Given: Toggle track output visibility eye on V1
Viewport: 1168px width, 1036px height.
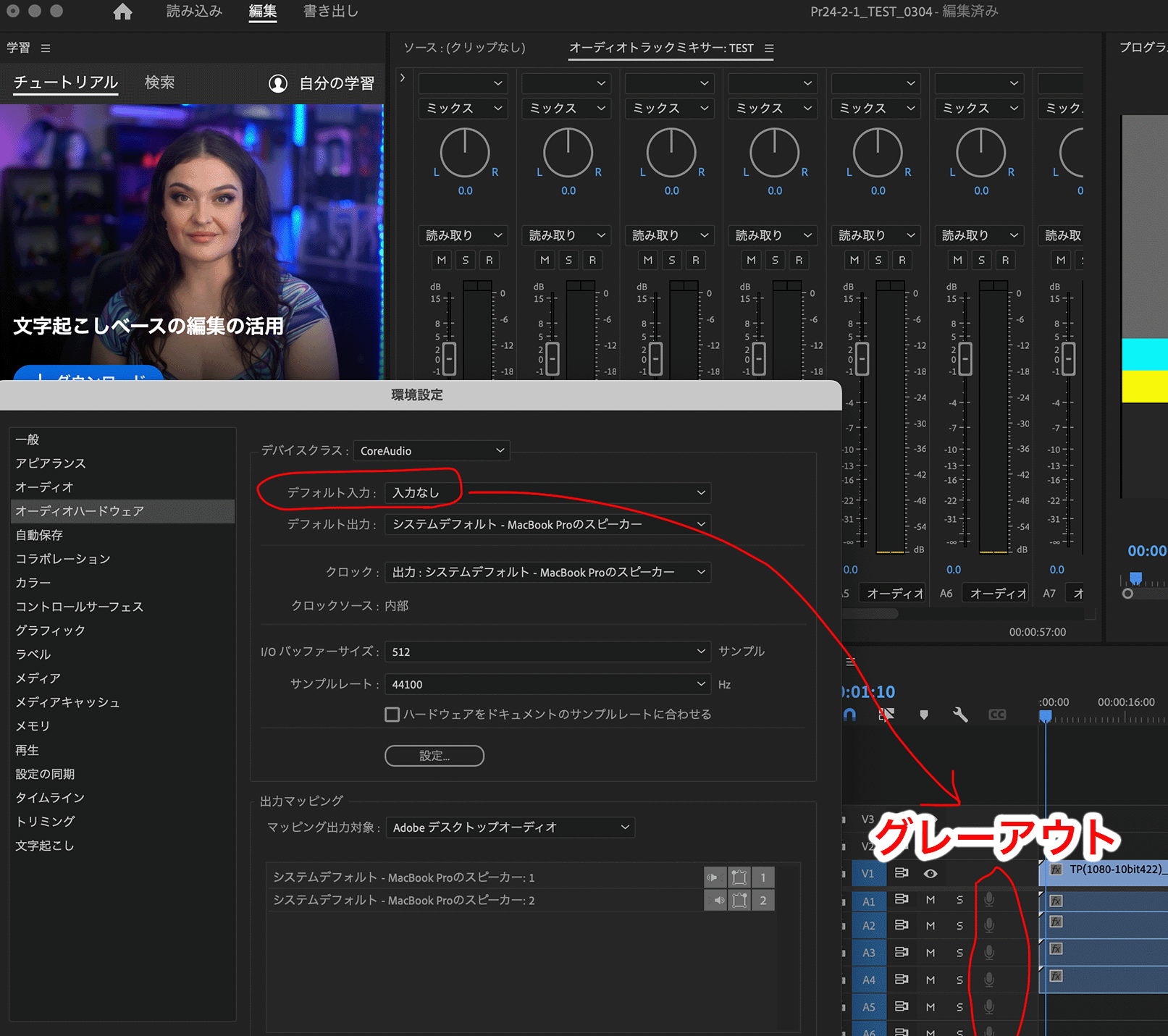Looking at the screenshot, I should pos(930,874).
